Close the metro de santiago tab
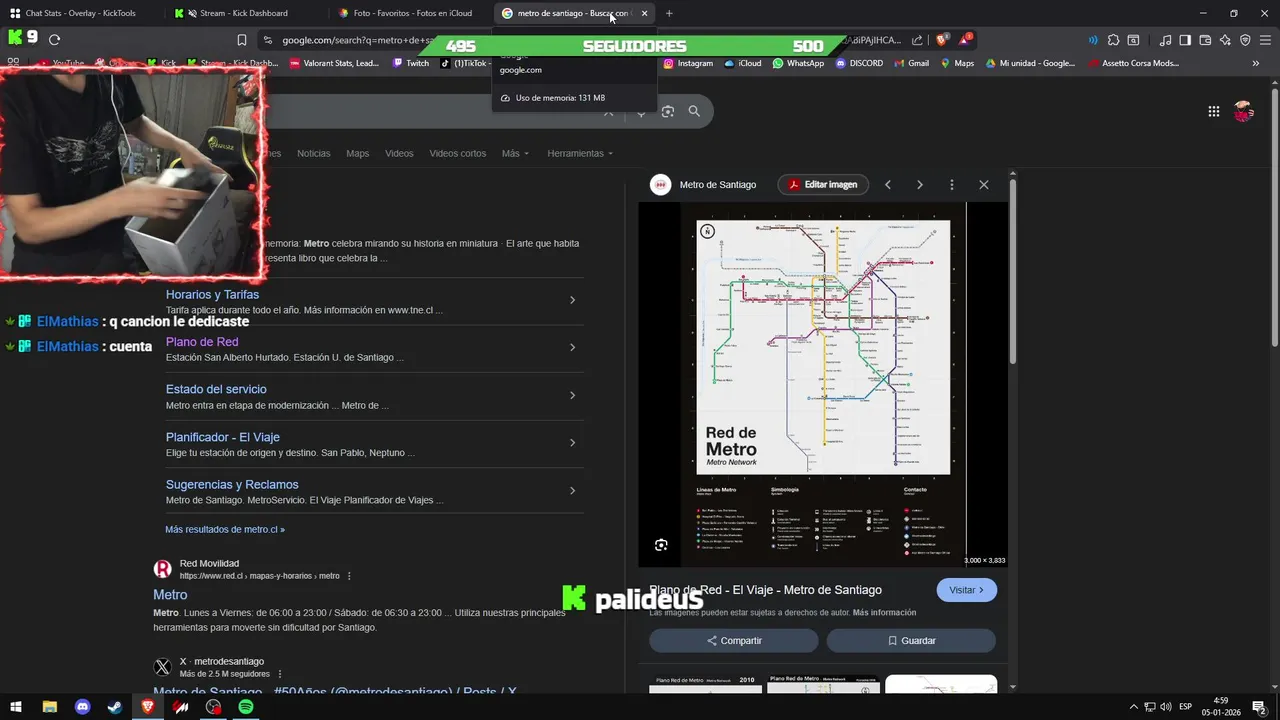 644,13
